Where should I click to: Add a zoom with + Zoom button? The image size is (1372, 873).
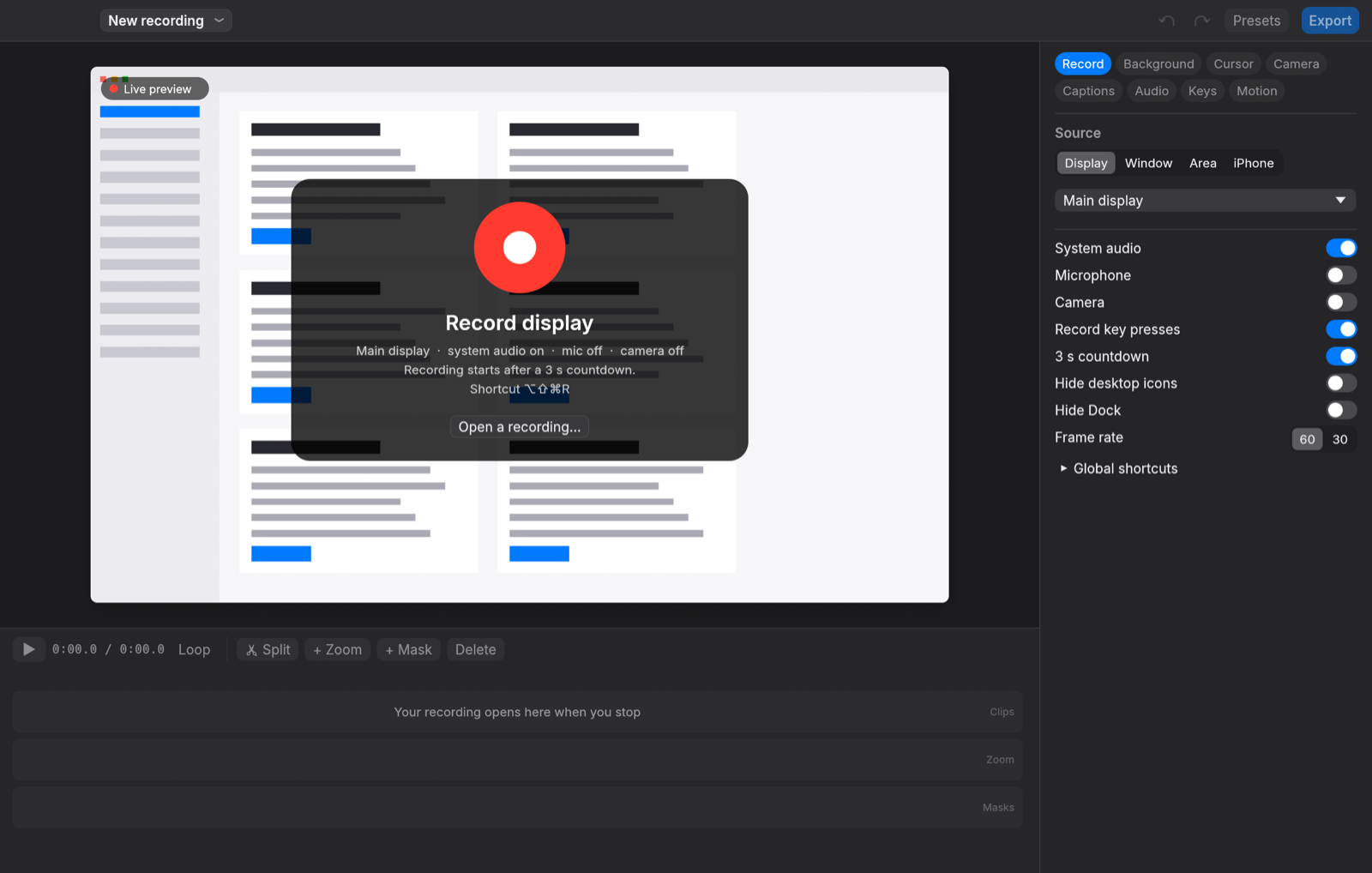coord(338,650)
